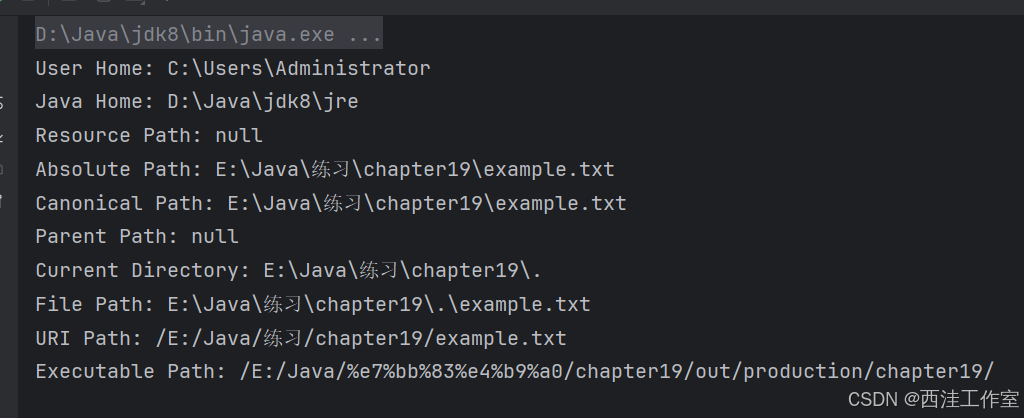
Task: Click the Canonical Path output line
Action: (x=330, y=203)
